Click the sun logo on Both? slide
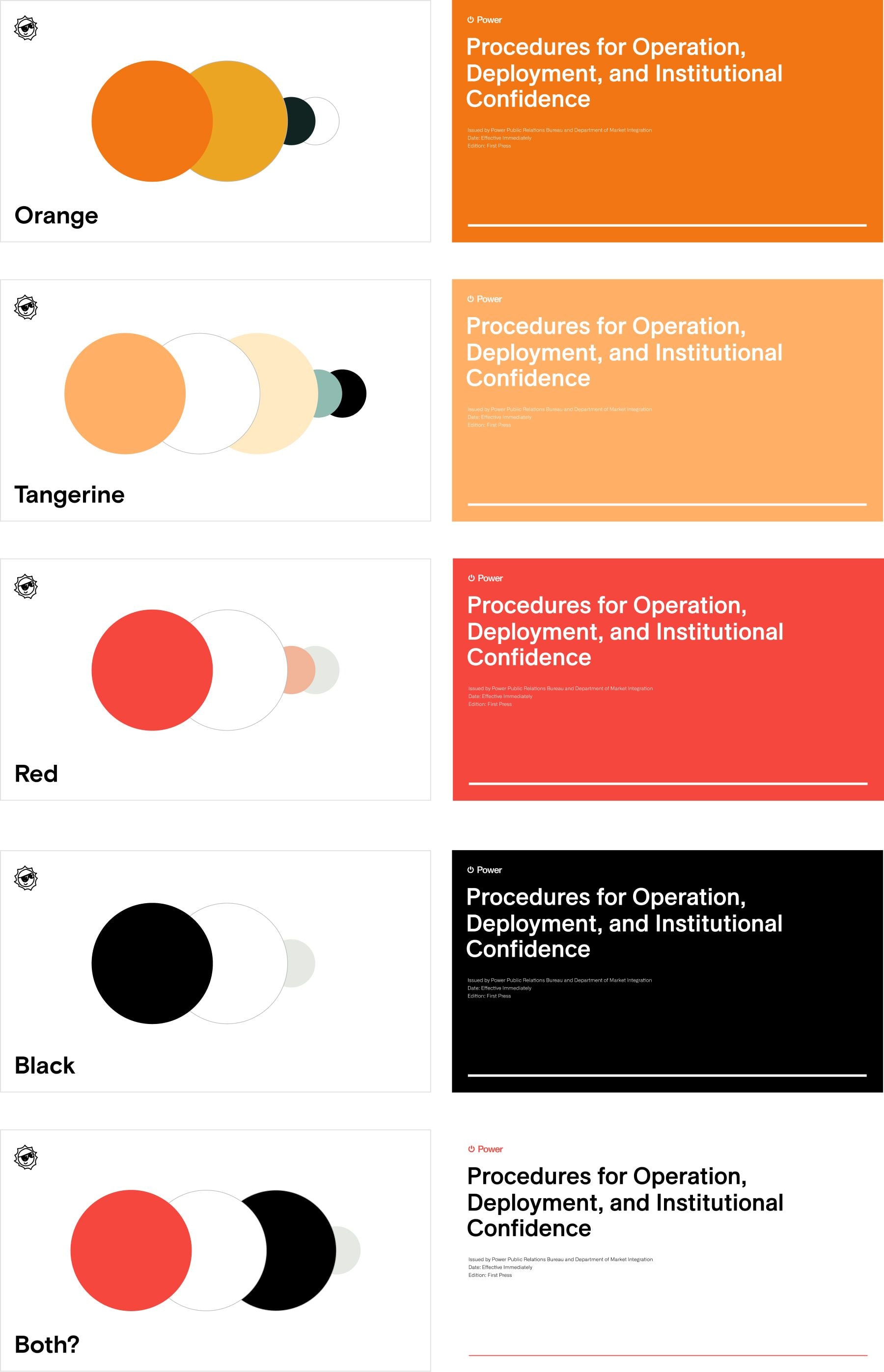The height and width of the screenshot is (1372, 884). point(26,1157)
